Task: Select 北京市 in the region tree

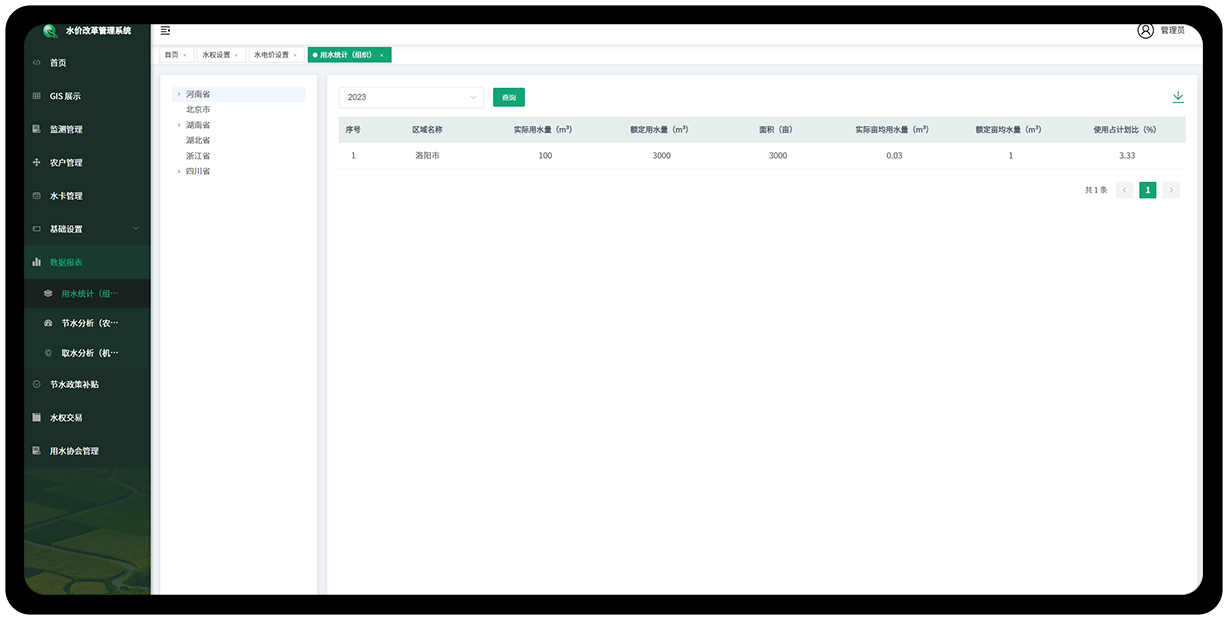Action: [x=198, y=109]
